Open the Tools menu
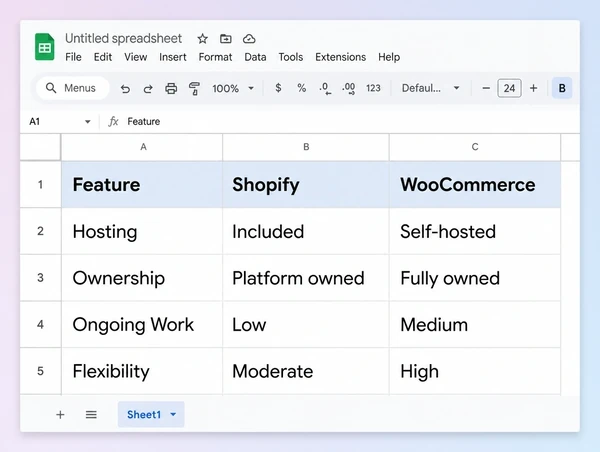600x452 pixels. (x=290, y=57)
